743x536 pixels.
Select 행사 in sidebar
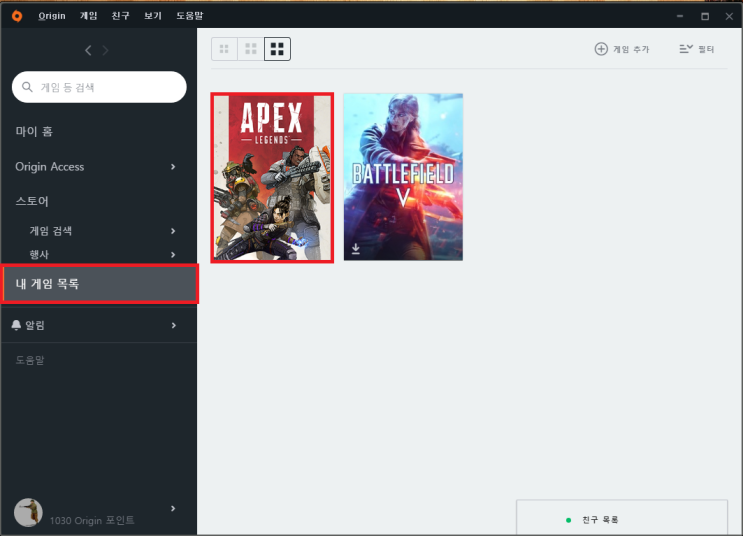pos(39,254)
